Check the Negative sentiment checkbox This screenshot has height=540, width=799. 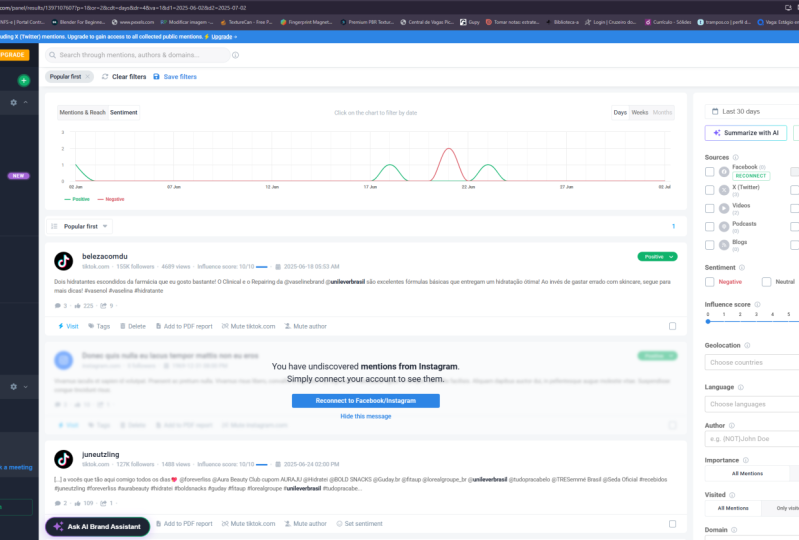pos(709,282)
